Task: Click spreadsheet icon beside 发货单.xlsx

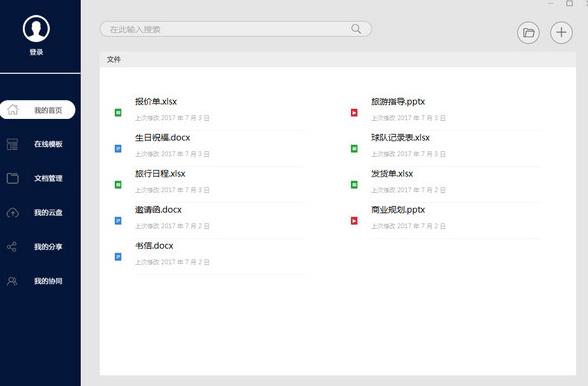Action: [354, 185]
